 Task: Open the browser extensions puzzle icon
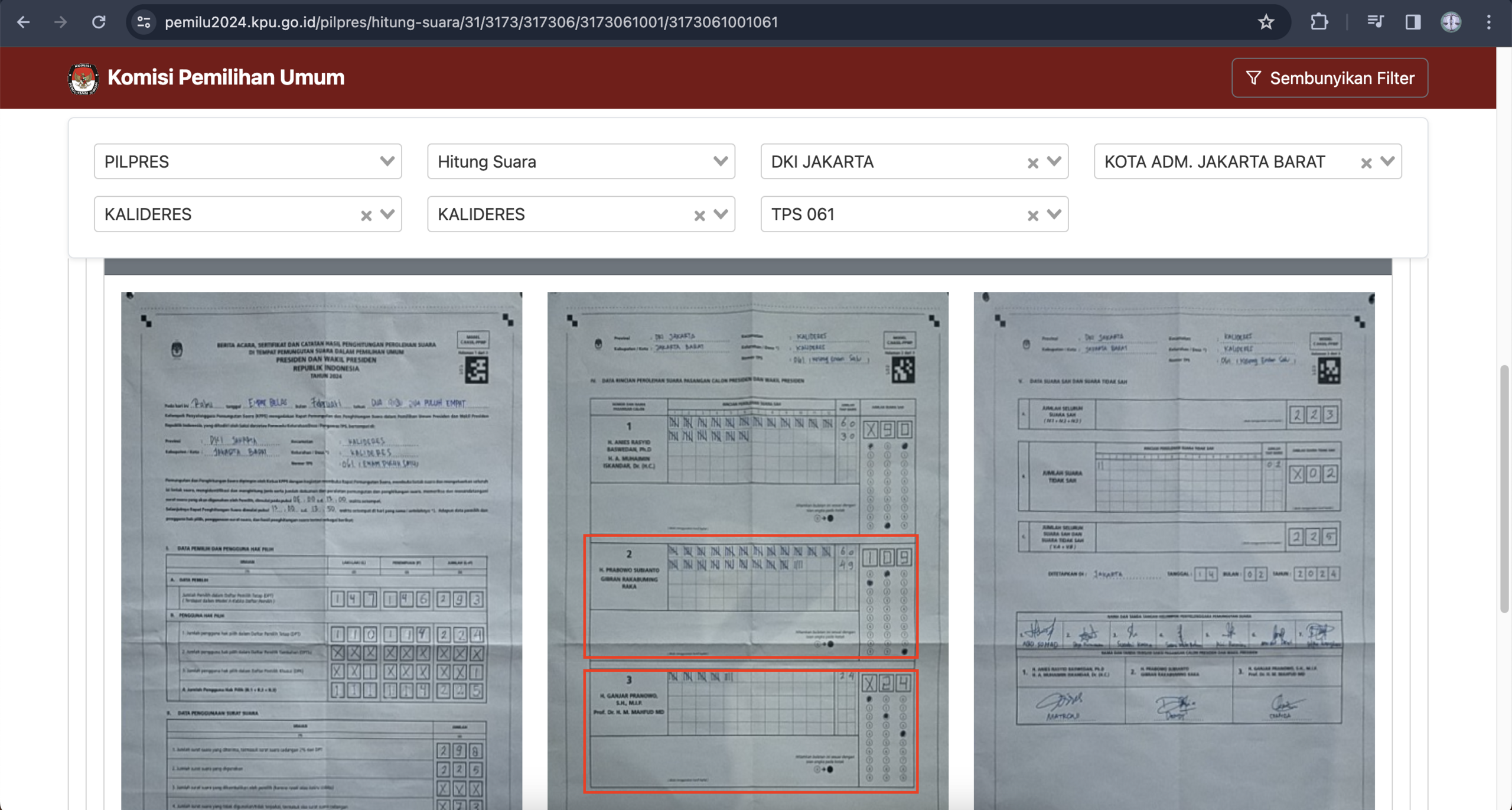tap(1319, 22)
